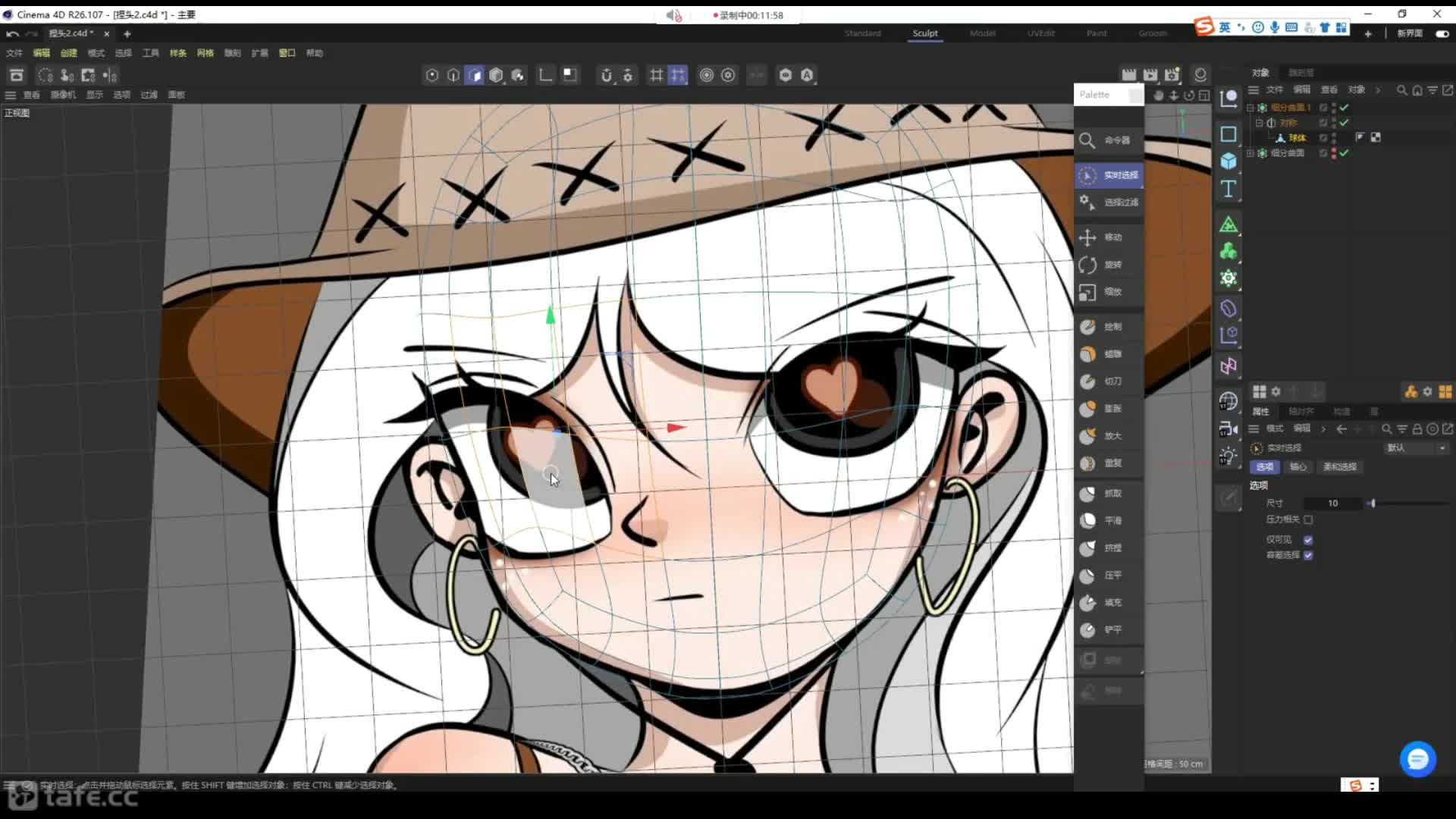Activate the 实时选择 live selection tool
The image size is (1456, 819).
coord(1108,175)
